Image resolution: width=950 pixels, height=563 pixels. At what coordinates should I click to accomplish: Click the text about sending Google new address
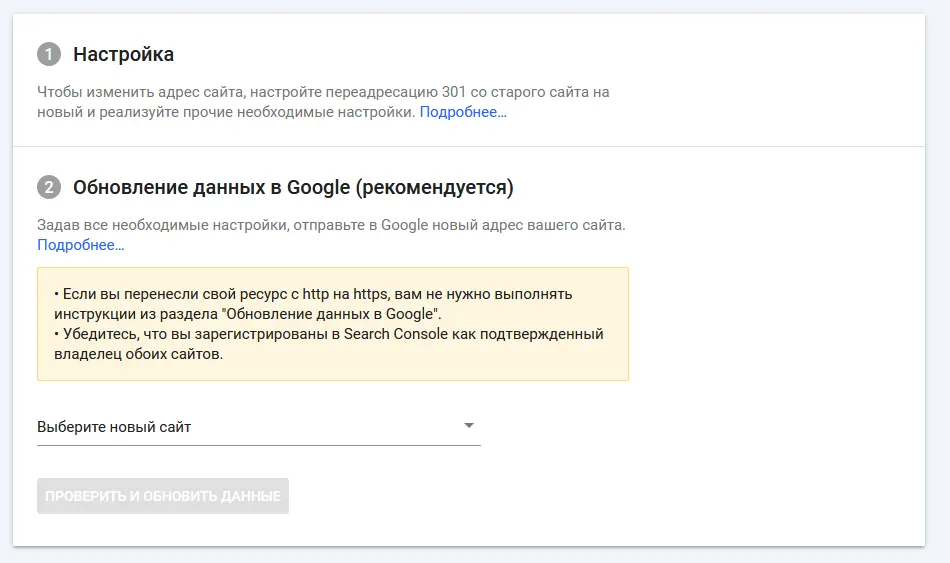click(x=331, y=225)
